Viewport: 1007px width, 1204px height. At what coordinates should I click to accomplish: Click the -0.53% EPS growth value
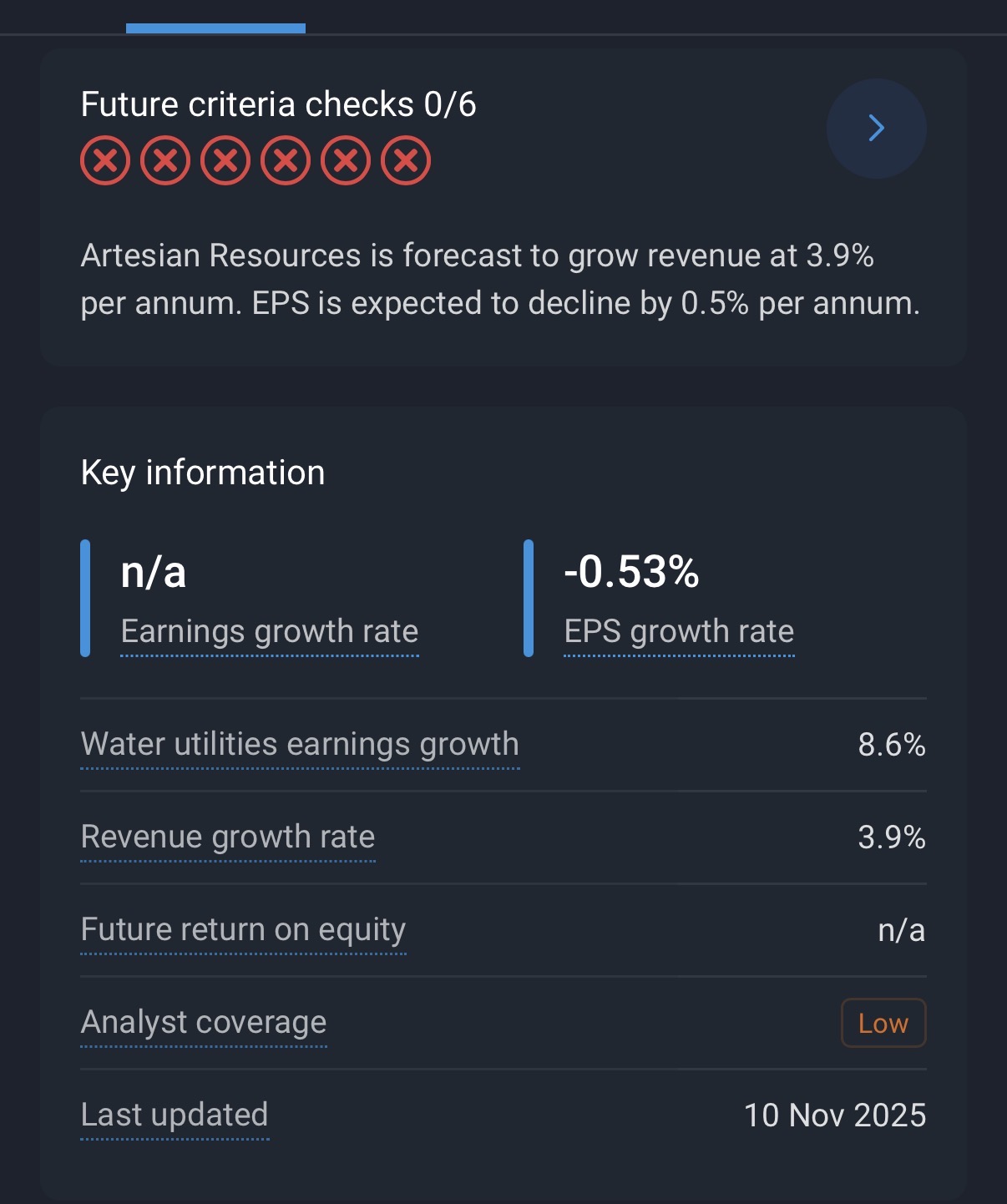[x=631, y=573]
